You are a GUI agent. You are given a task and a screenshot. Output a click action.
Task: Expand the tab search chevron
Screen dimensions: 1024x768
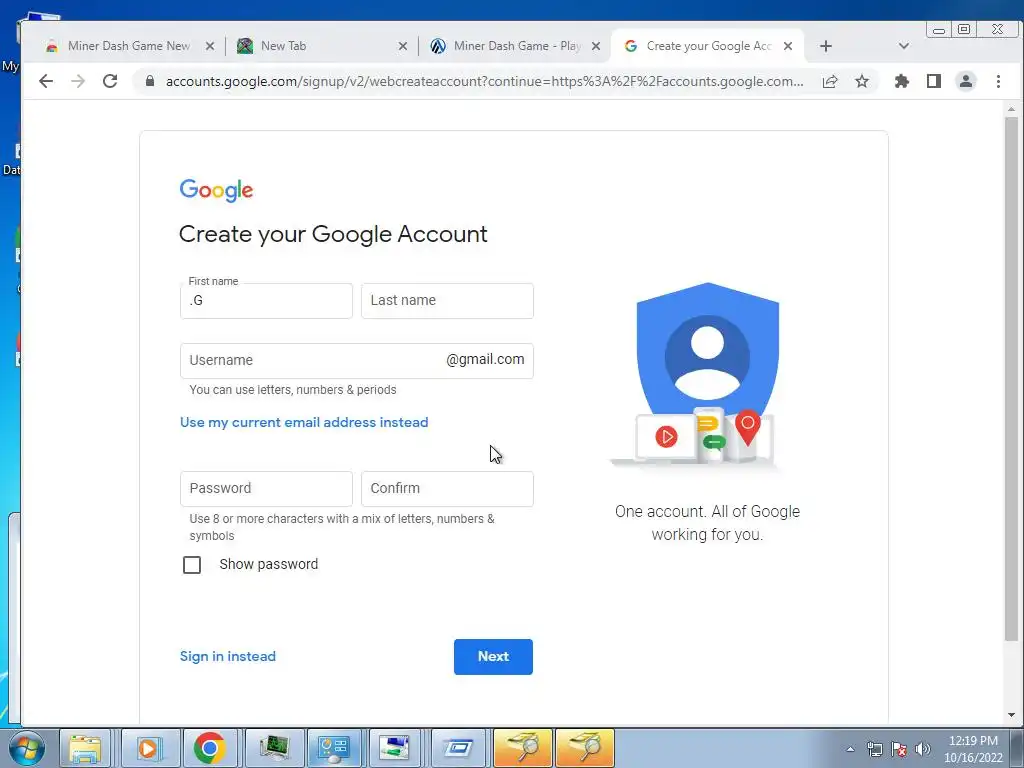[904, 46]
